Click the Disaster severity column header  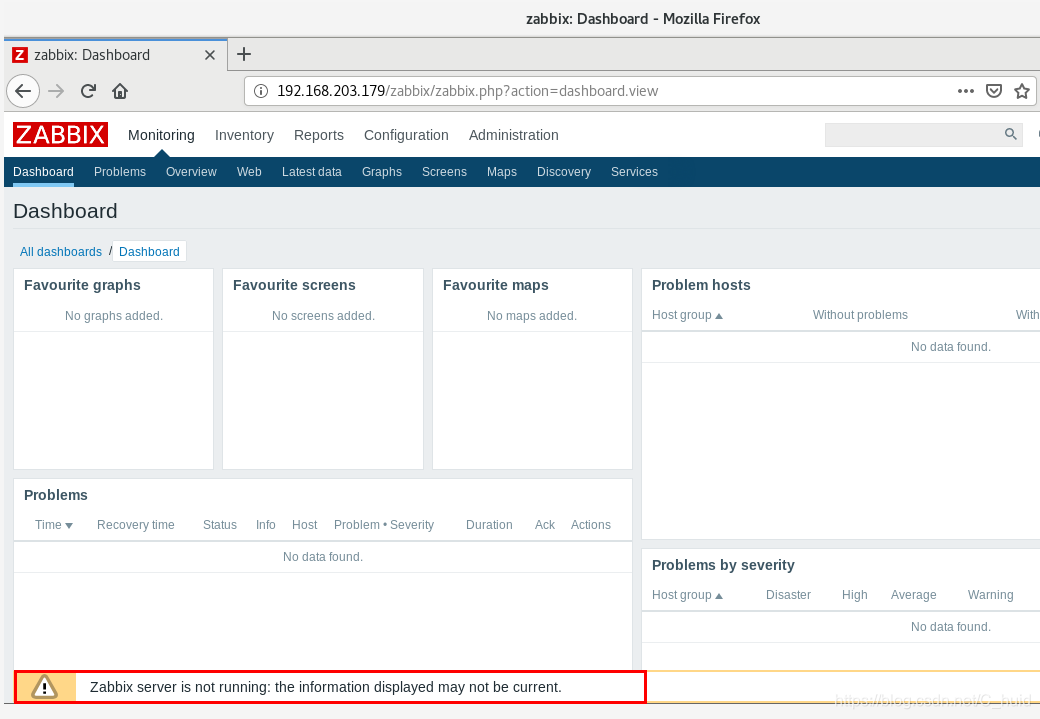coord(788,595)
